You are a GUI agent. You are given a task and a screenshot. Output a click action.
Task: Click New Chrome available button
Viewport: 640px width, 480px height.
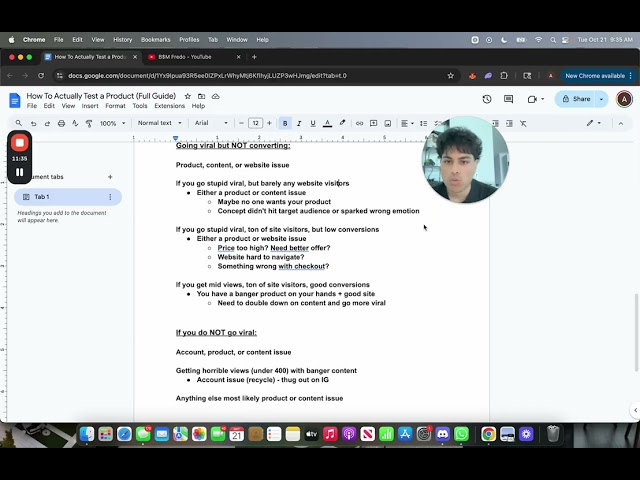pyautogui.click(x=597, y=76)
